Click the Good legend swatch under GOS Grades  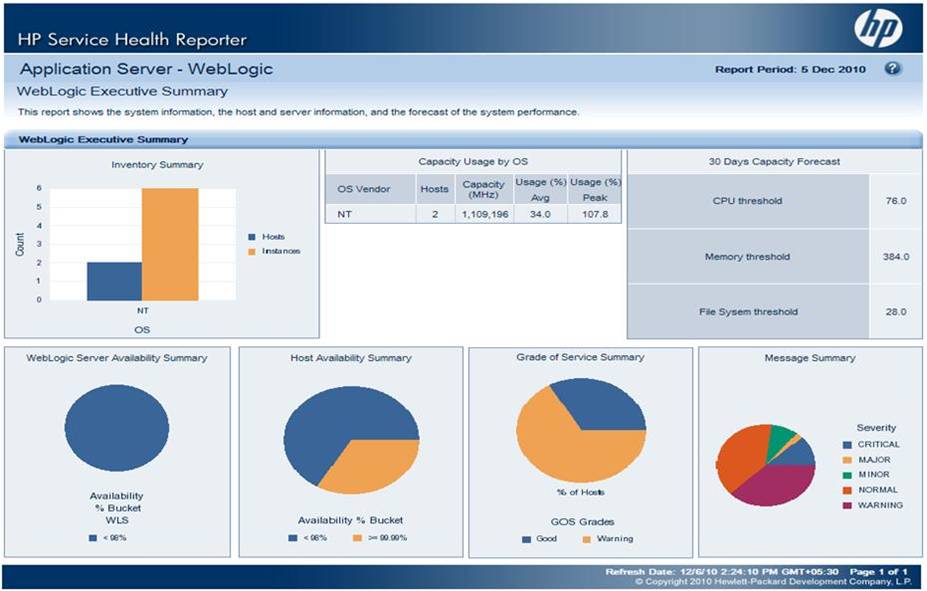click(527, 540)
